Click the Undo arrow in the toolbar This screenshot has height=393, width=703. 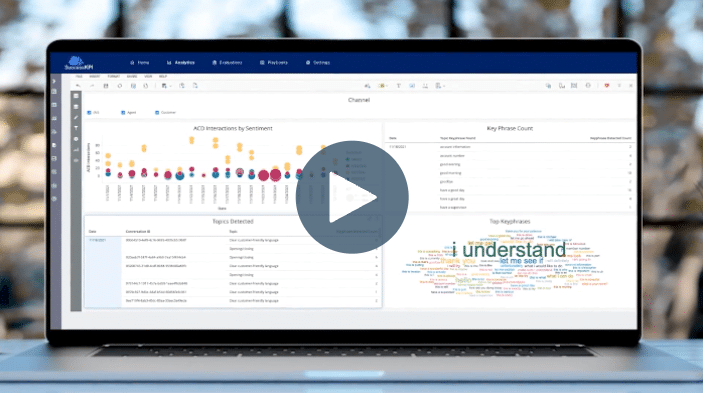coord(78,86)
